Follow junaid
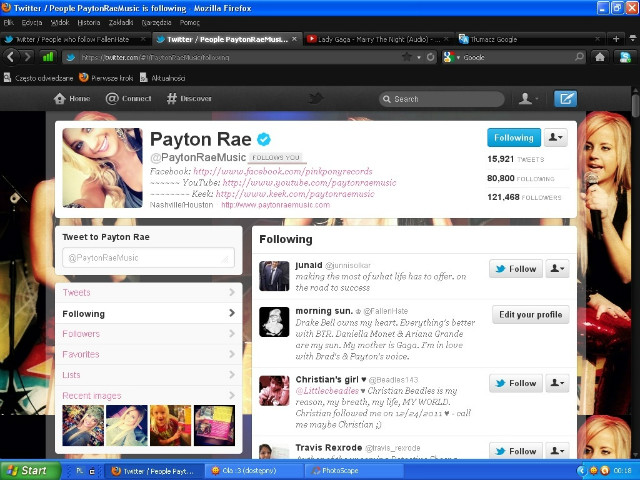 [x=516, y=269]
